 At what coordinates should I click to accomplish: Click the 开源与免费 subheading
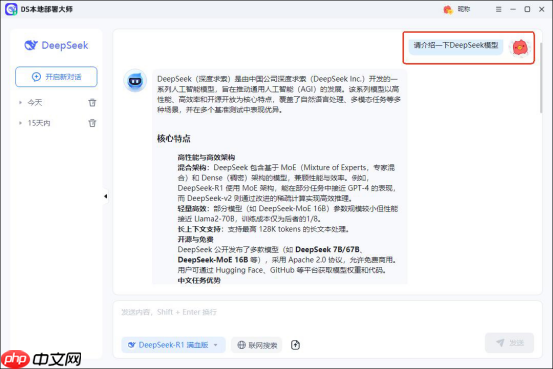tap(195, 240)
